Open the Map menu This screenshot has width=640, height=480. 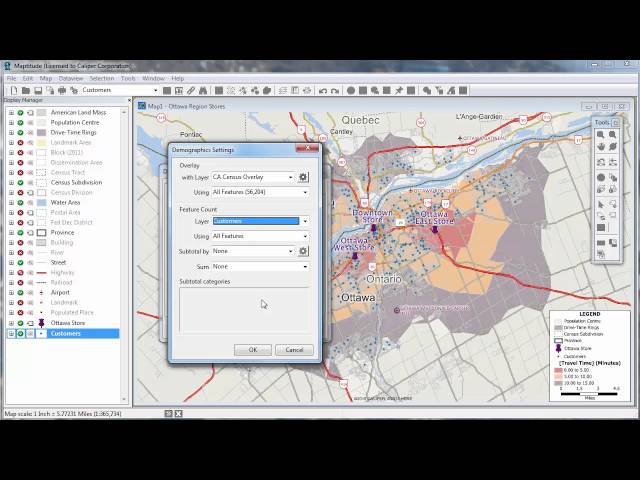click(x=46, y=78)
